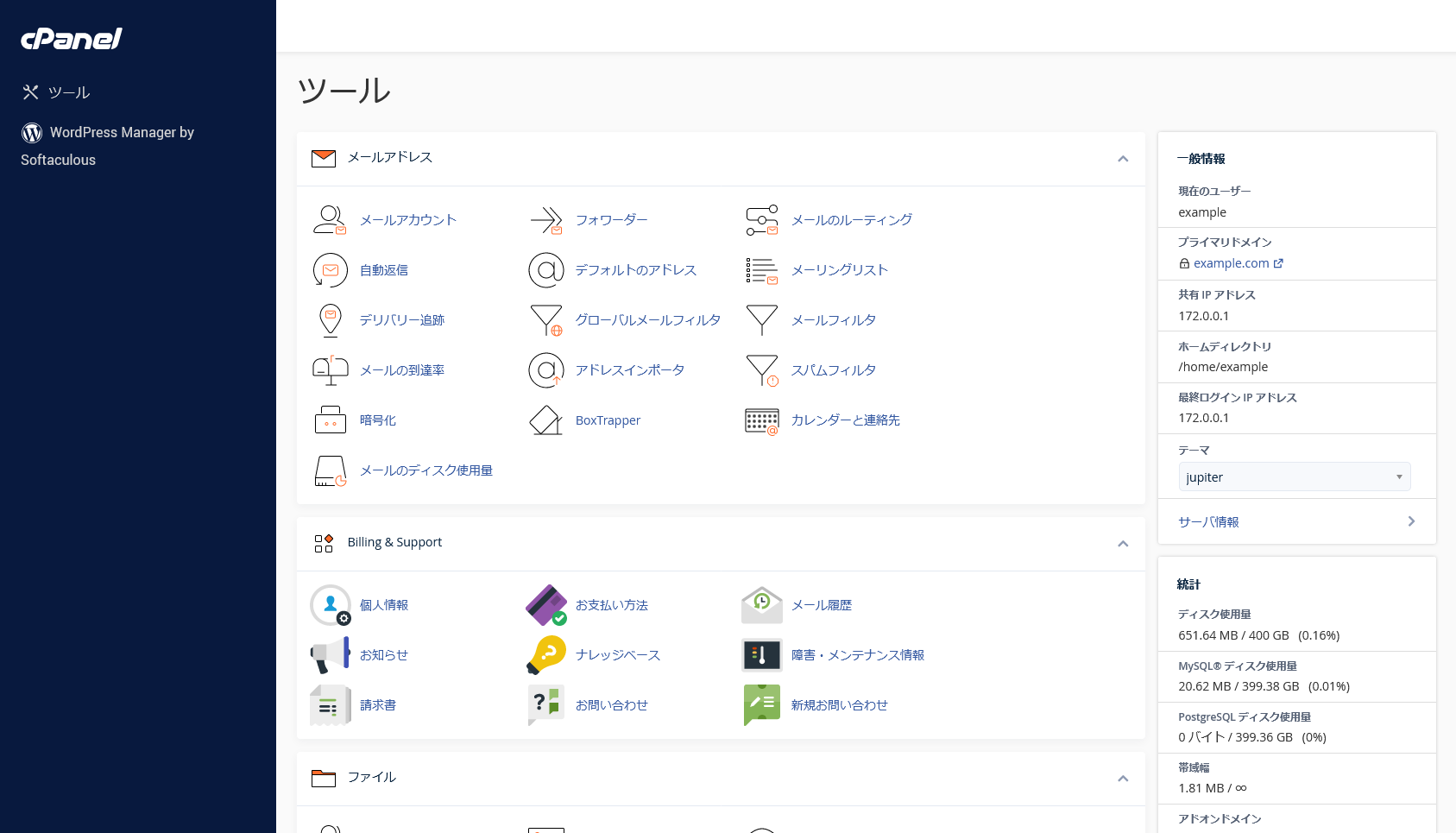Open the メールアカウント (Email Accounts) tool
The height and width of the screenshot is (833, 1456).
click(408, 219)
